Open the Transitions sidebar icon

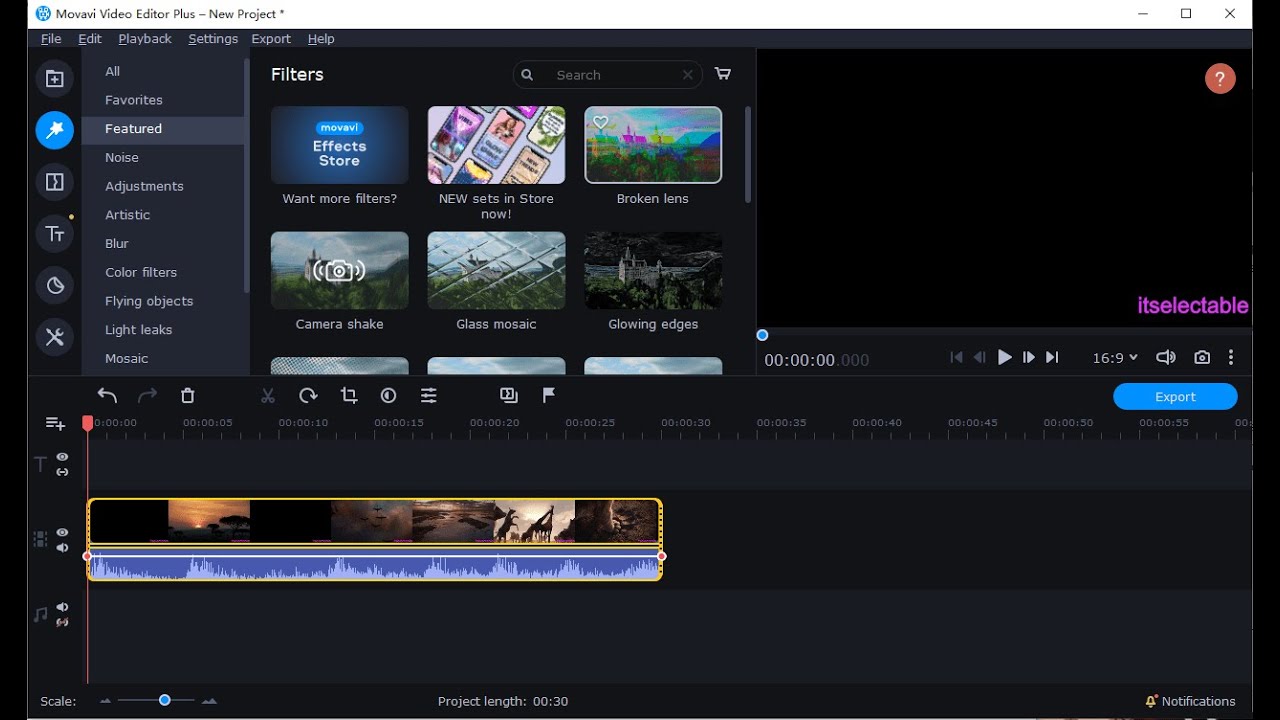click(54, 182)
